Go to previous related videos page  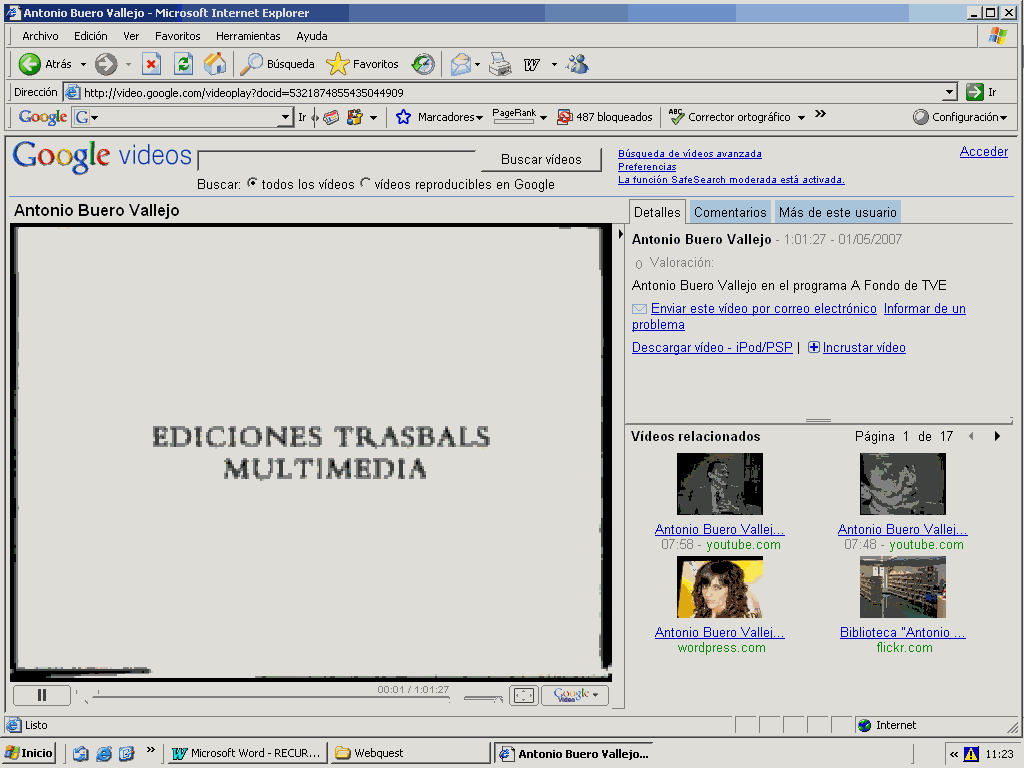[x=971, y=436]
